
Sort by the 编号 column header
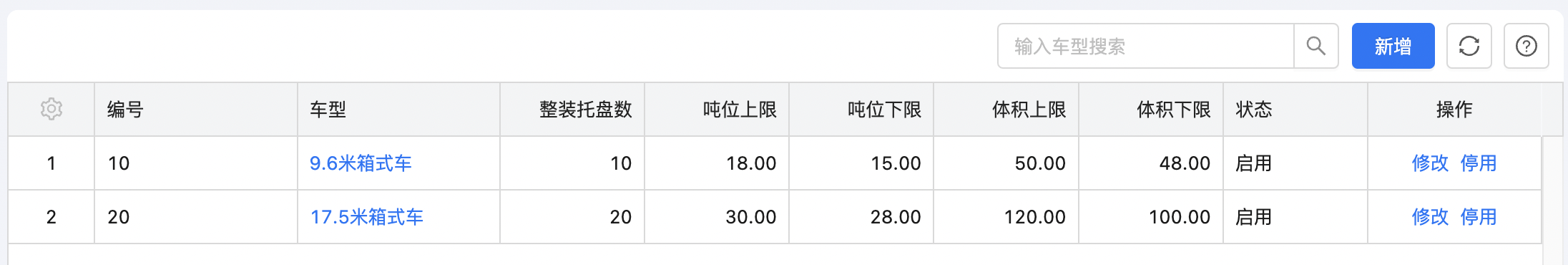tap(126, 110)
